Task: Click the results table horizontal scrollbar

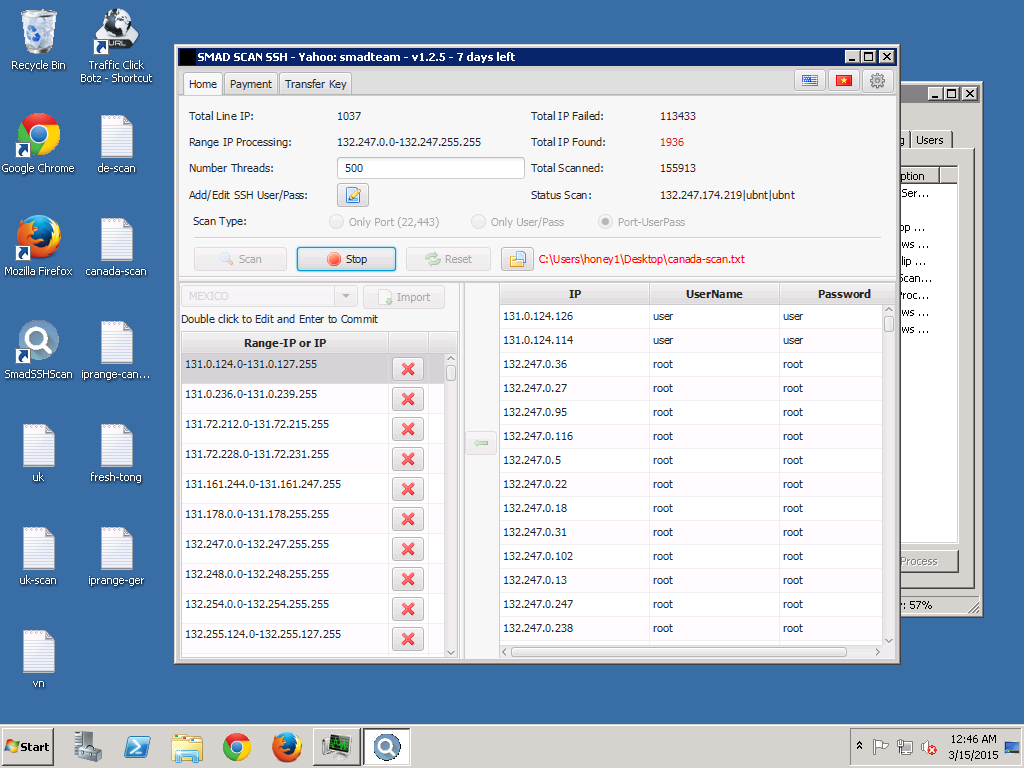Action: tap(680, 652)
